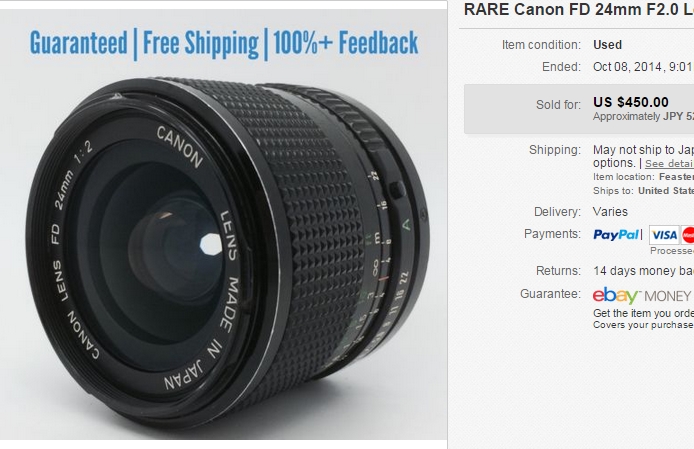Click '100%+ Feedback' text in the banner

pos(346,43)
